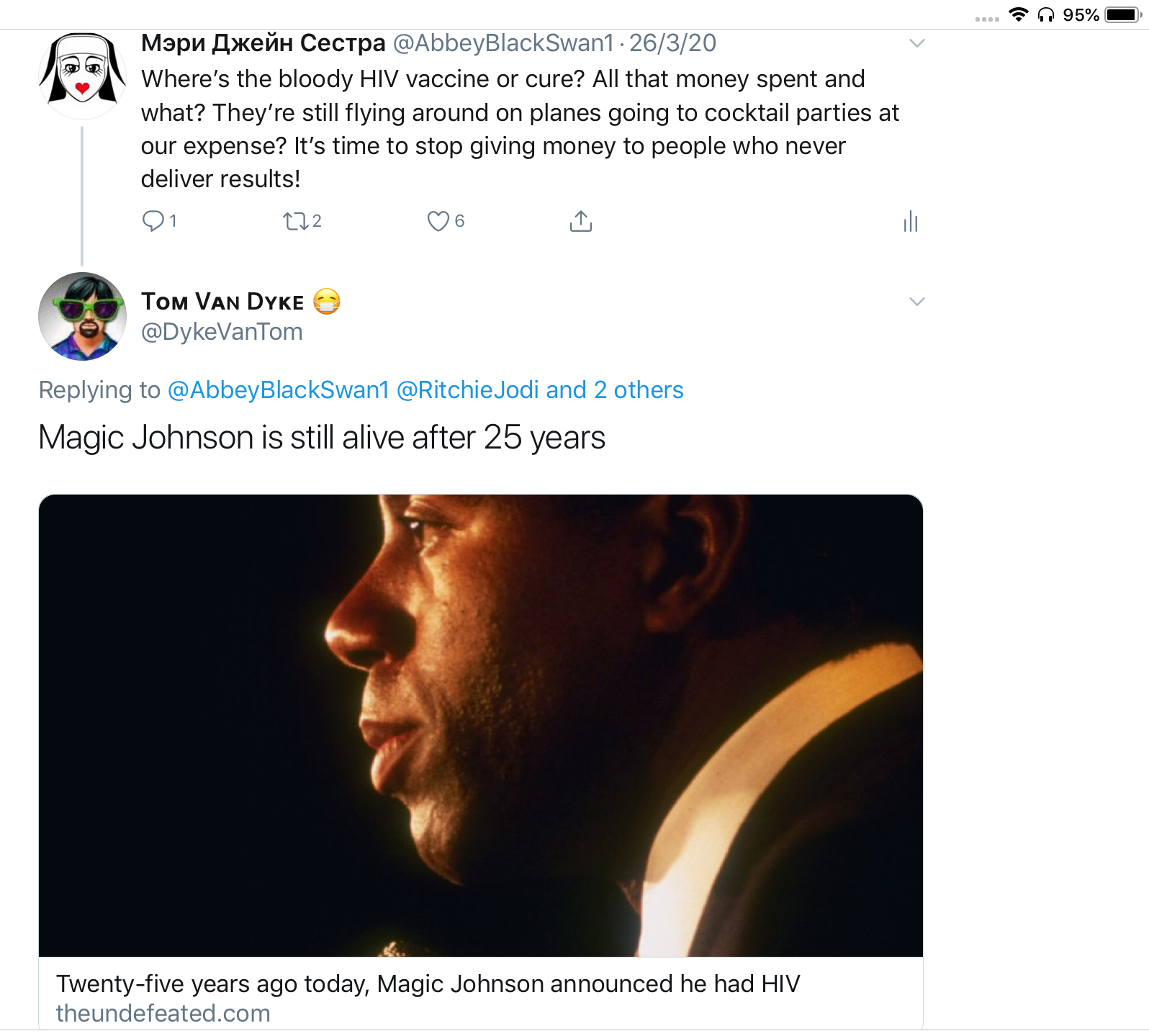The image size is (1149, 1036).
Task: Open Abbey's nun mask profile picture
Action: pyautogui.click(x=82, y=75)
